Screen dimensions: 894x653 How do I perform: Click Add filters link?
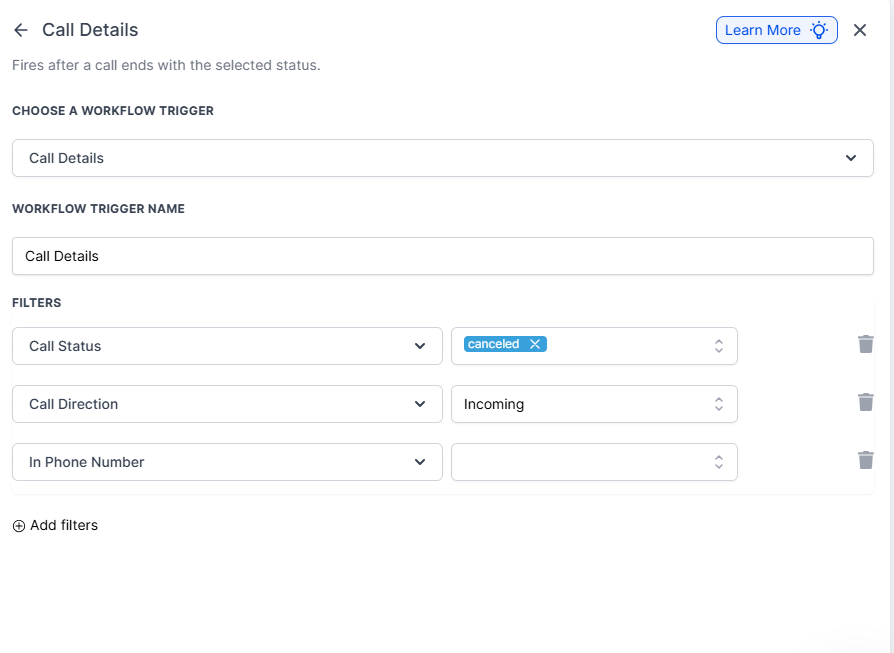[64, 525]
